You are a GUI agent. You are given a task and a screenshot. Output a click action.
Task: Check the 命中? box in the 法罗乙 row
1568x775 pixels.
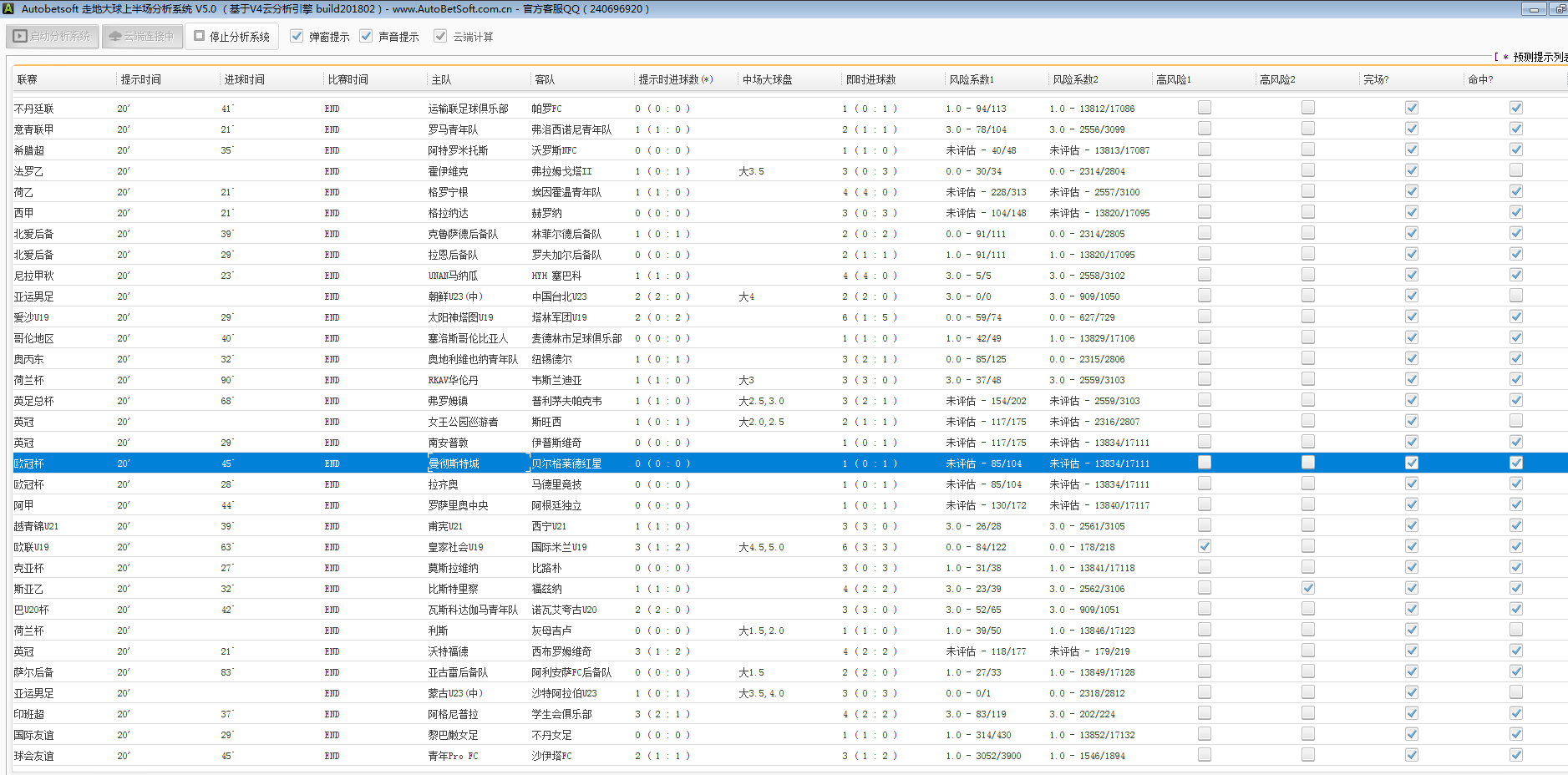pyautogui.click(x=1515, y=170)
